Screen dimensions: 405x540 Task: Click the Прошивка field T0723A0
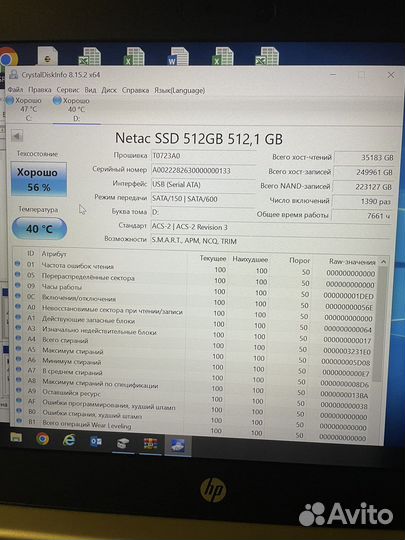203,156
